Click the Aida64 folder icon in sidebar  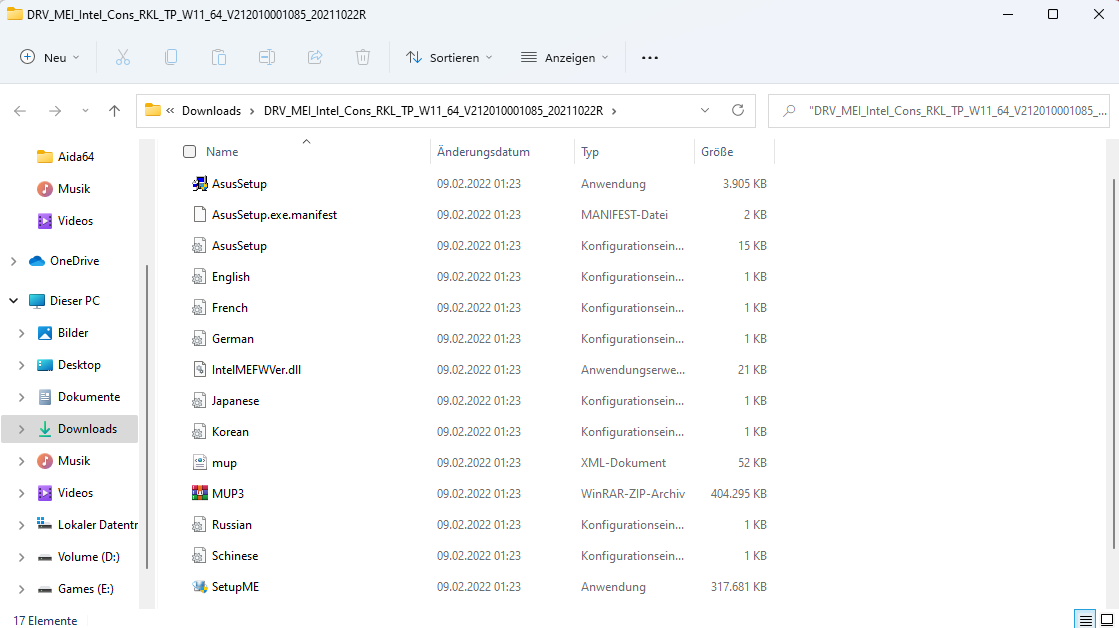pyautogui.click(x=45, y=156)
